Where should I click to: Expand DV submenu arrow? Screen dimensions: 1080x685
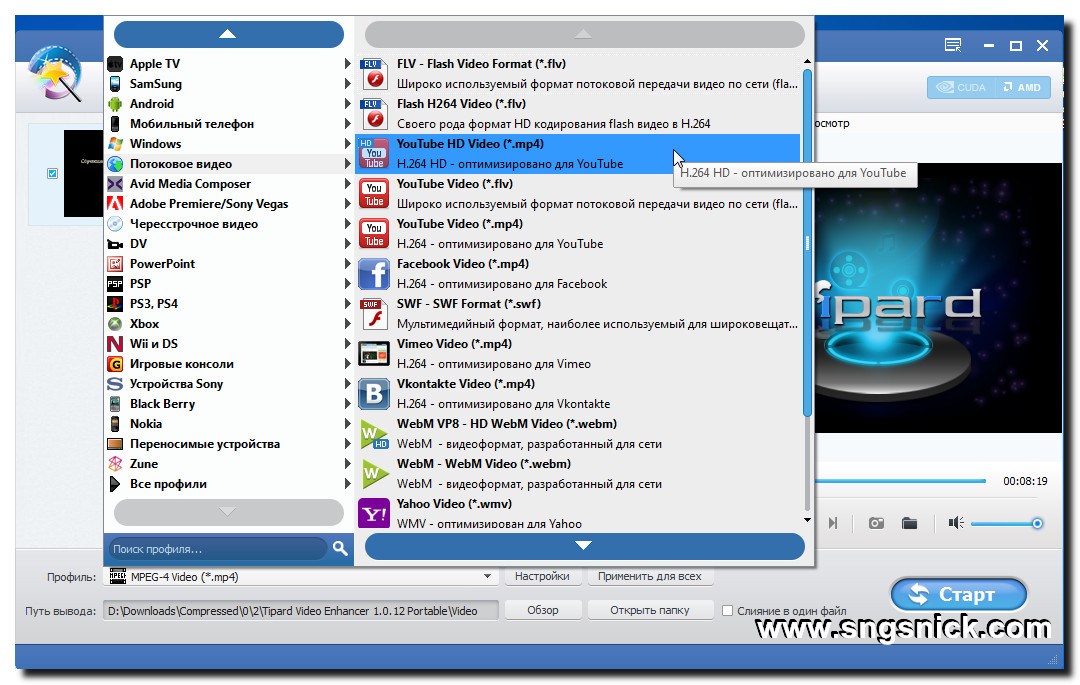coord(348,244)
